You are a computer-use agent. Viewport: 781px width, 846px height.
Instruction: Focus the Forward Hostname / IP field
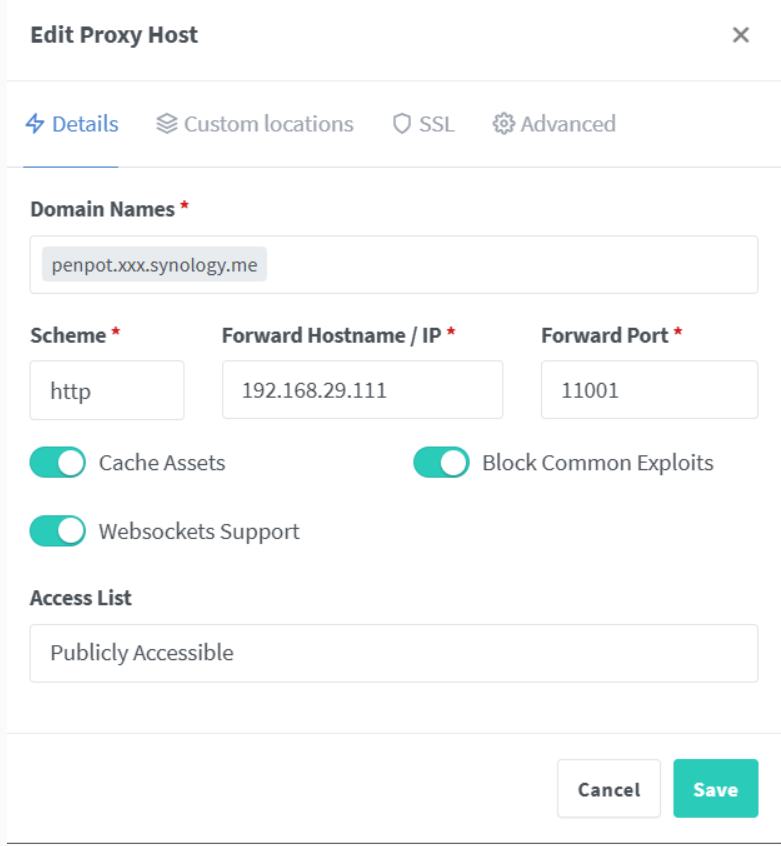click(x=362, y=390)
